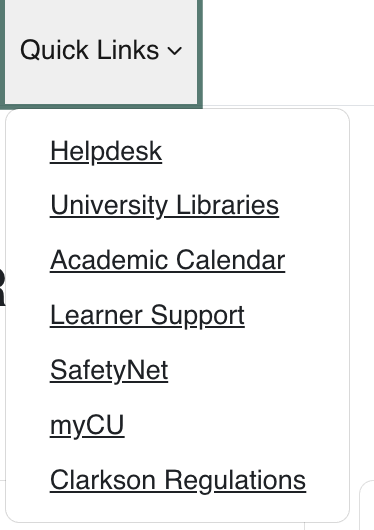Go to the myCU portal link

pyautogui.click(x=87, y=425)
